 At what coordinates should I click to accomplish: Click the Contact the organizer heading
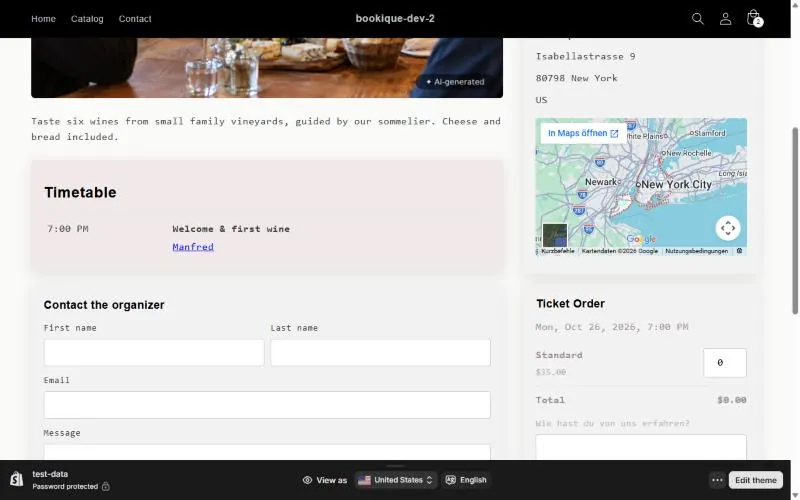click(x=104, y=305)
